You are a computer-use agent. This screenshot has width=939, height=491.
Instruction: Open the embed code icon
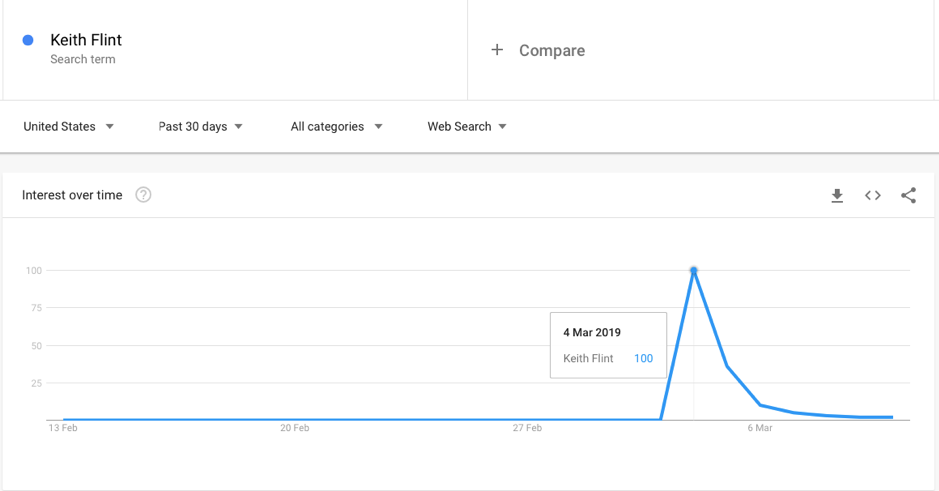[873, 196]
